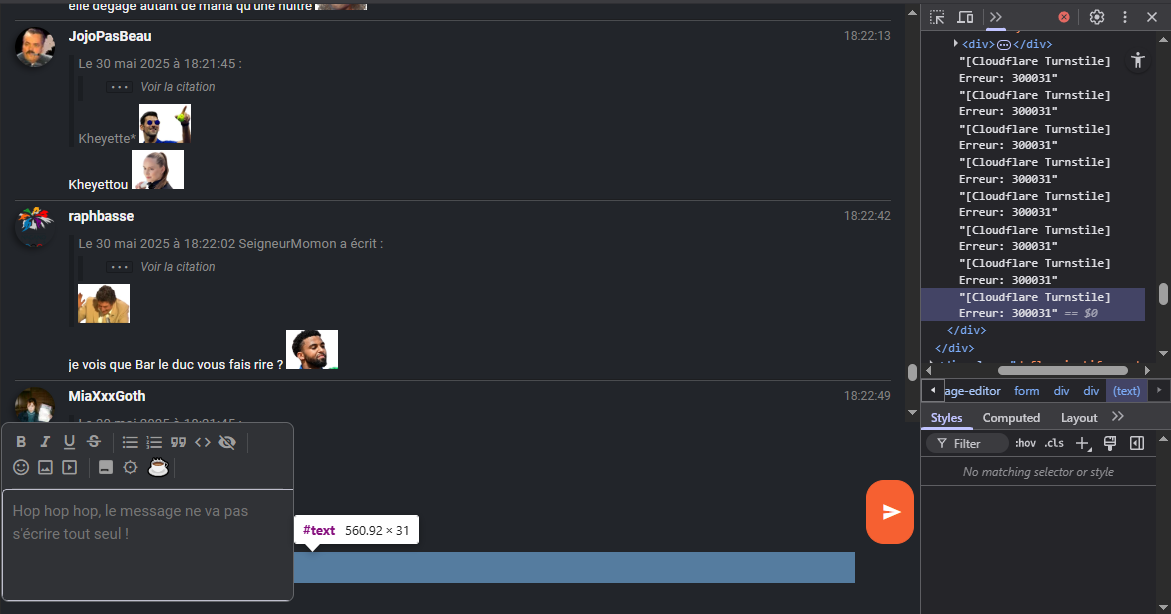
Task: Toggle spoiler with the crossed-eye icon
Action: click(x=227, y=442)
